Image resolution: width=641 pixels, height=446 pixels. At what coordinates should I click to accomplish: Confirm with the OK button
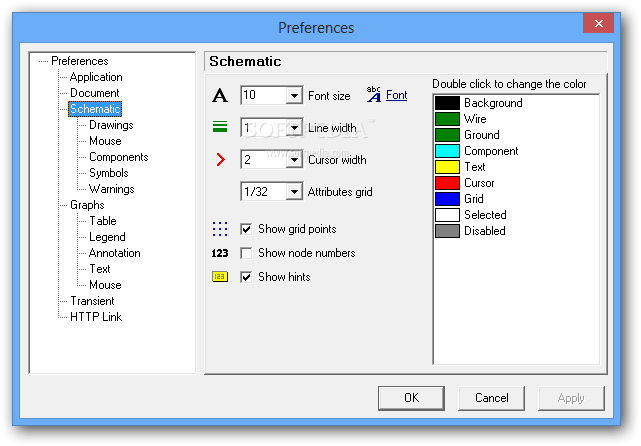coord(411,398)
